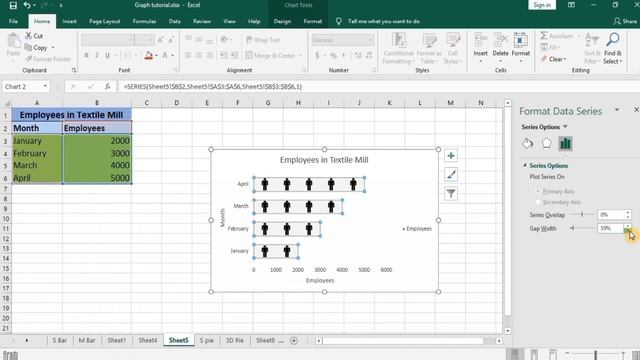
Task: Close the Format Data Series pane
Action: (x=636, y=110)
